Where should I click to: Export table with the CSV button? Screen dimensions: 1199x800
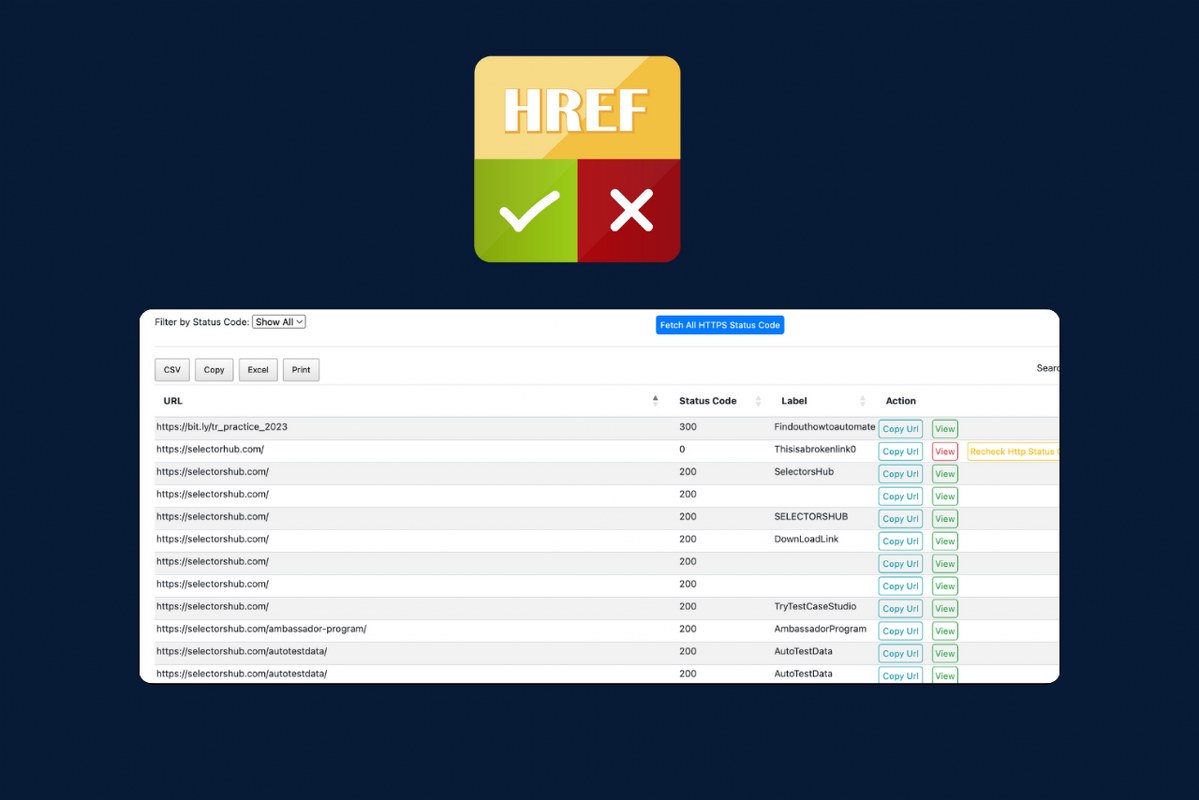[x=172, y=369]
